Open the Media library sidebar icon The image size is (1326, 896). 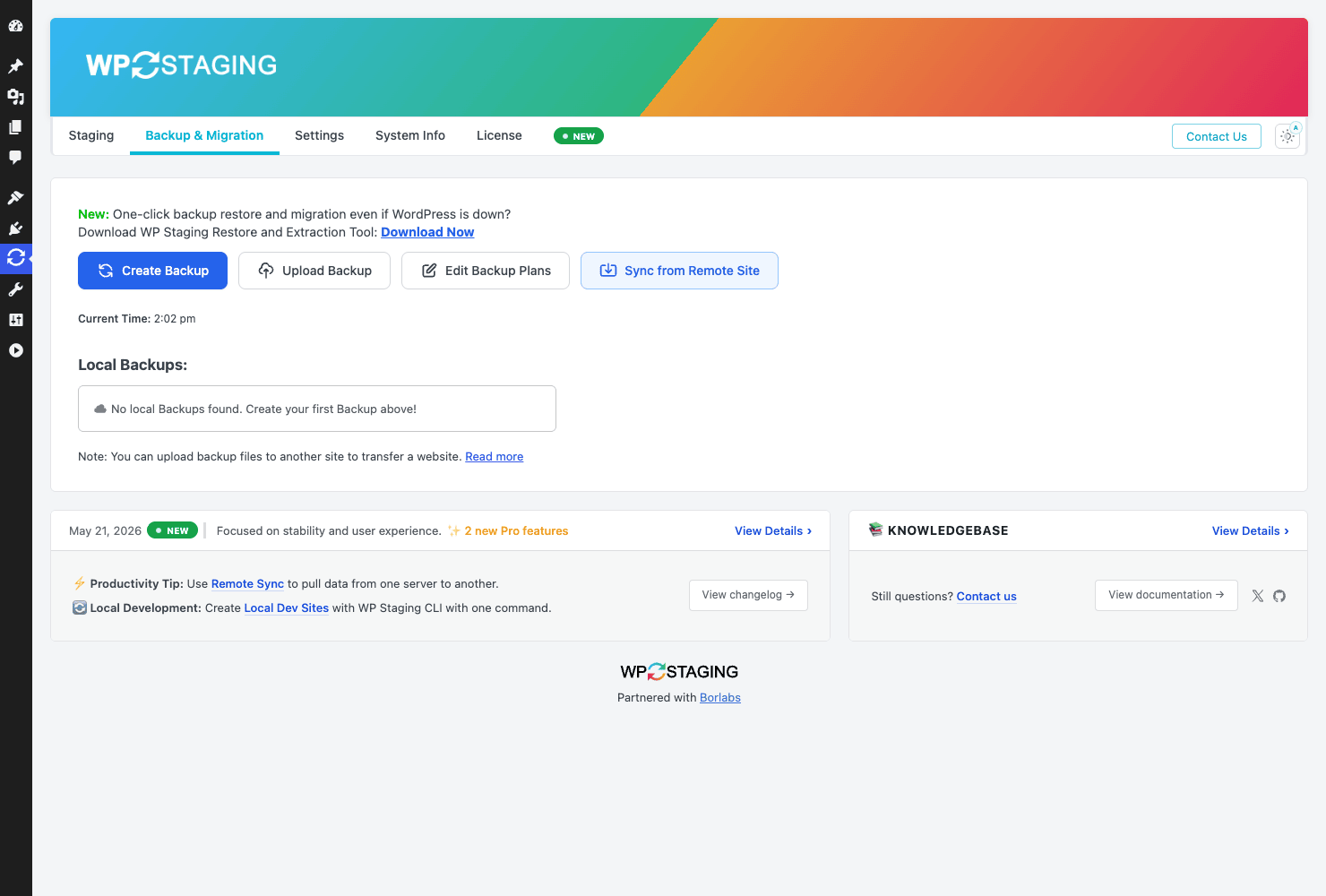click(15, 97)
